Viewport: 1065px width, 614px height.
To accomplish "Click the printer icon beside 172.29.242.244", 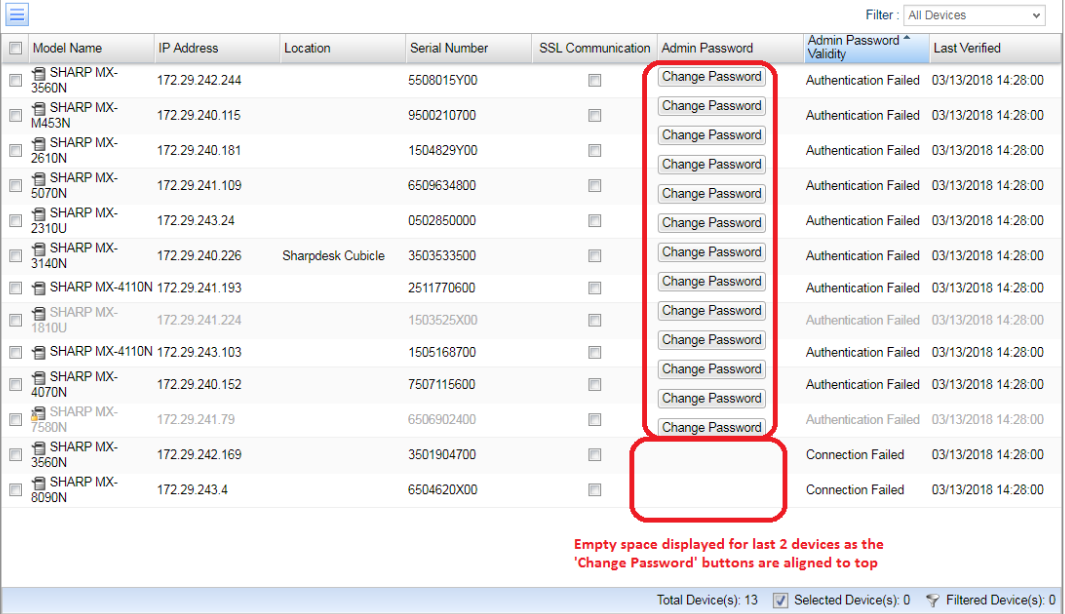I will 39,73.
